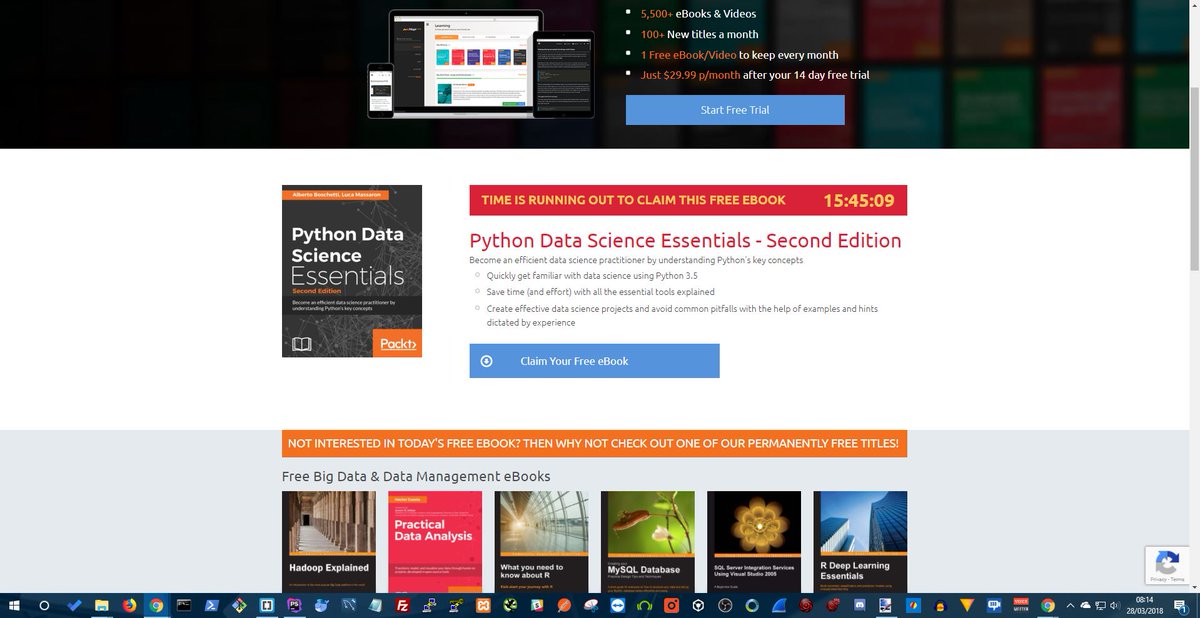The image size is (1200, 618).
Task: Open the Voicemeeter icon in taskbar
Action: click(x=1021, y=606)
